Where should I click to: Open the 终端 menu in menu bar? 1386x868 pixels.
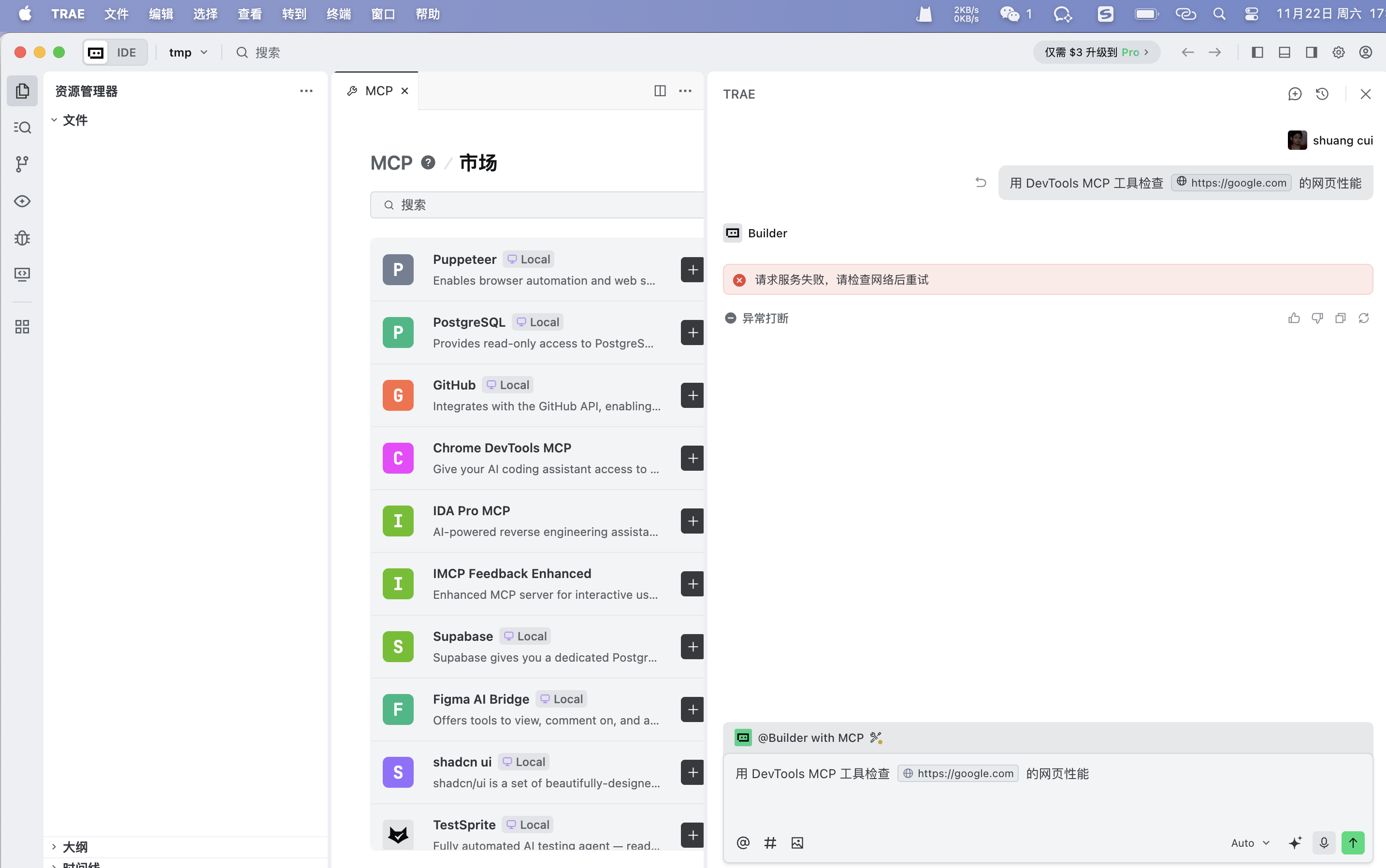tap(339, 14)
